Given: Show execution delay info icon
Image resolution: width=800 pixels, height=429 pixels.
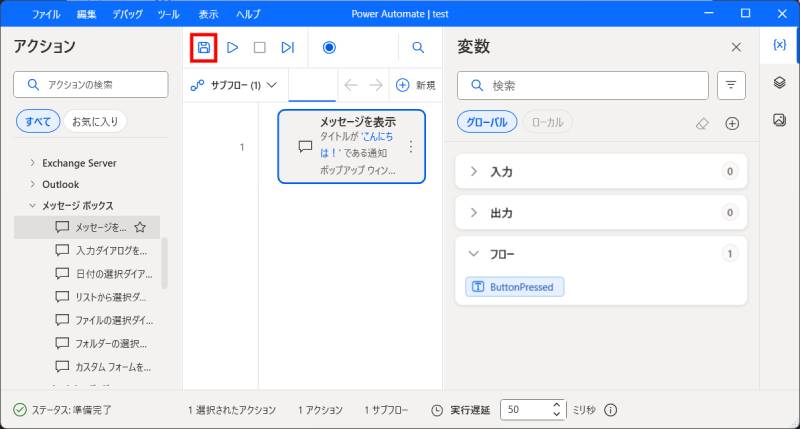Looking at the screenshot, I should (611, 410).
